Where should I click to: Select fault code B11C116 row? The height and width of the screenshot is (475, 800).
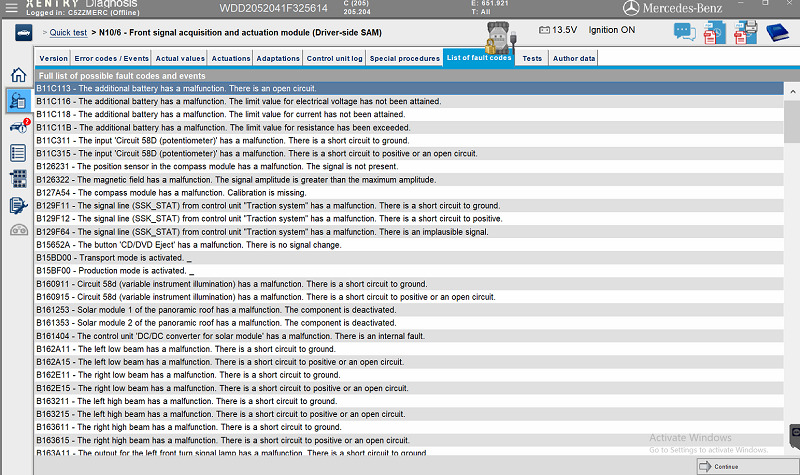409,102
